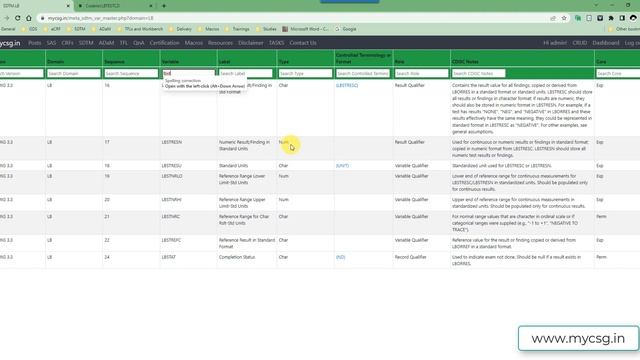The image size is (640, 360).
Task: Follow the (LBSTRESC) codelist link
Action: pos(347,85)
